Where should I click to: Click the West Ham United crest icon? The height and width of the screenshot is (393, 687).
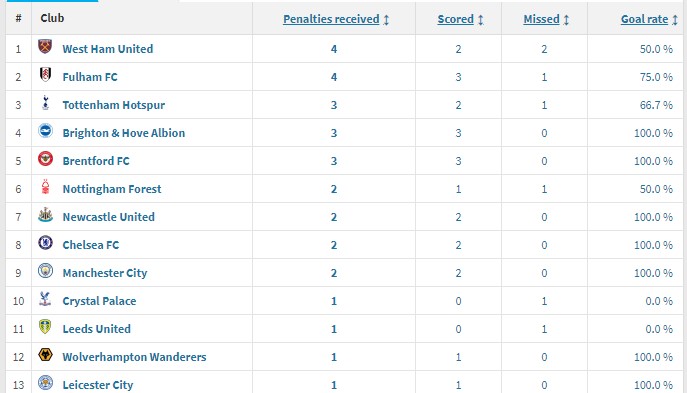[45, 46]
